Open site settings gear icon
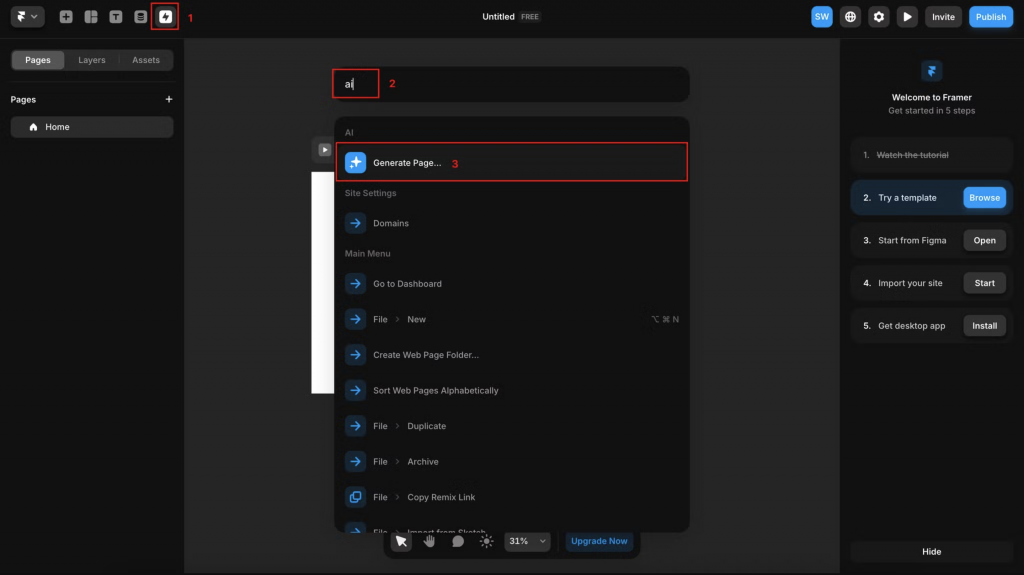The width and height of the screenshot is (1024, 575). (879, 17)
